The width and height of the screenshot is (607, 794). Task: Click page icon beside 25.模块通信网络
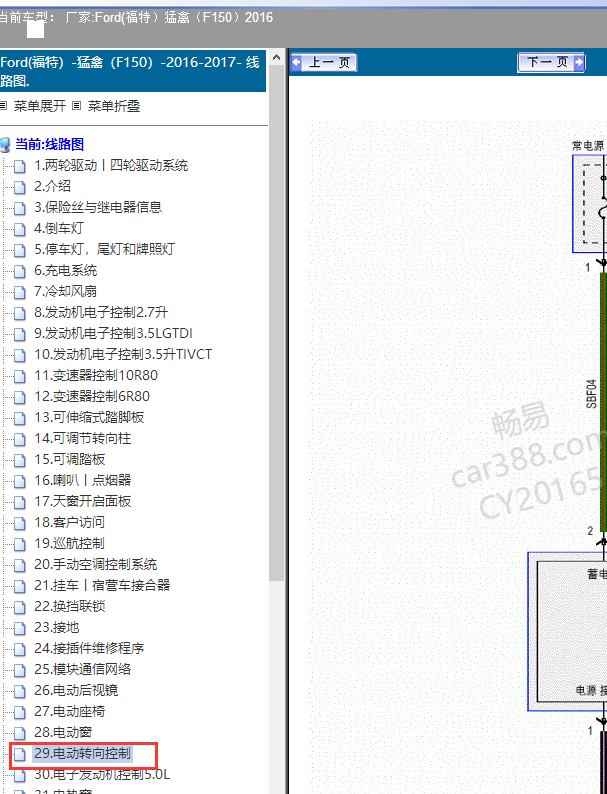point(20,670)
